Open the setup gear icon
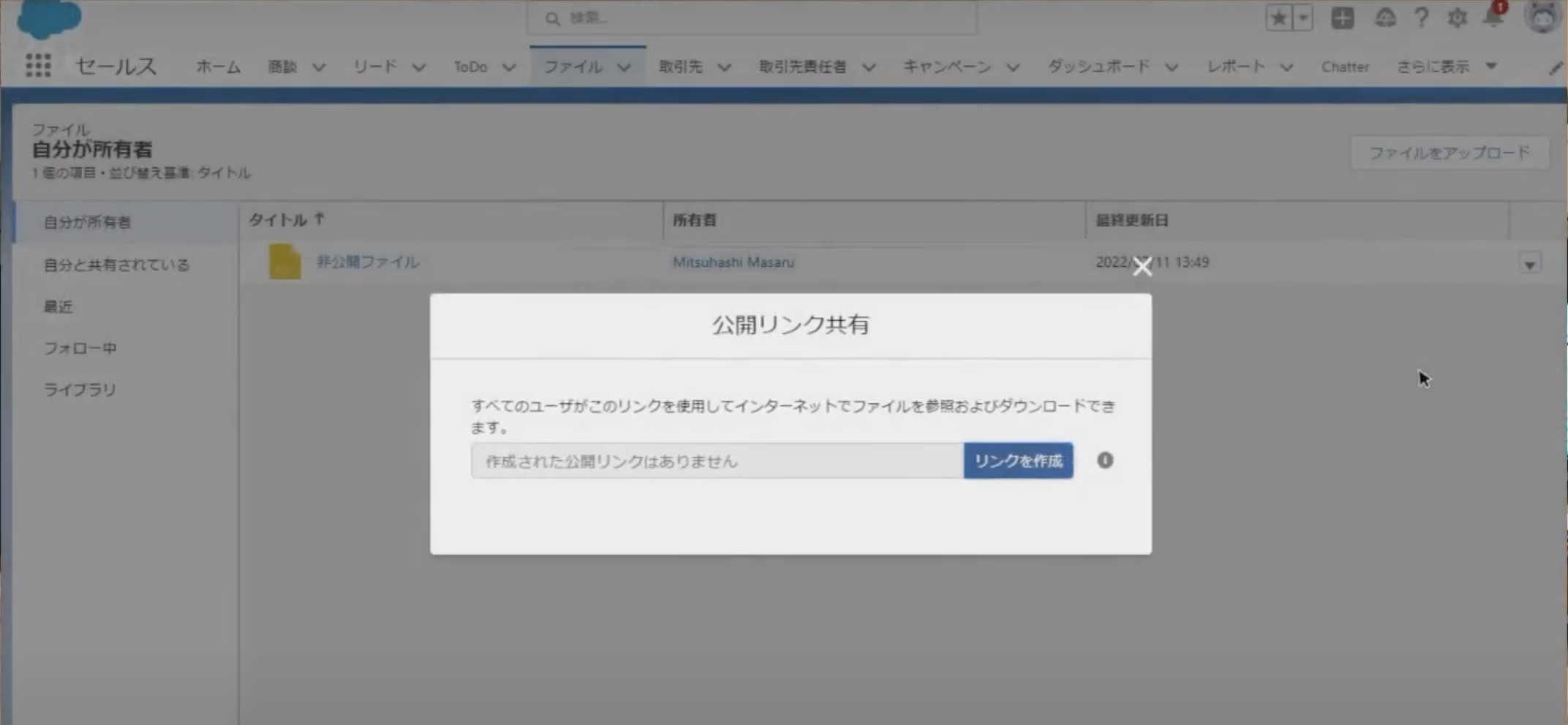1568x725 pixels. pyautogui.click(x=1458, y=18)
